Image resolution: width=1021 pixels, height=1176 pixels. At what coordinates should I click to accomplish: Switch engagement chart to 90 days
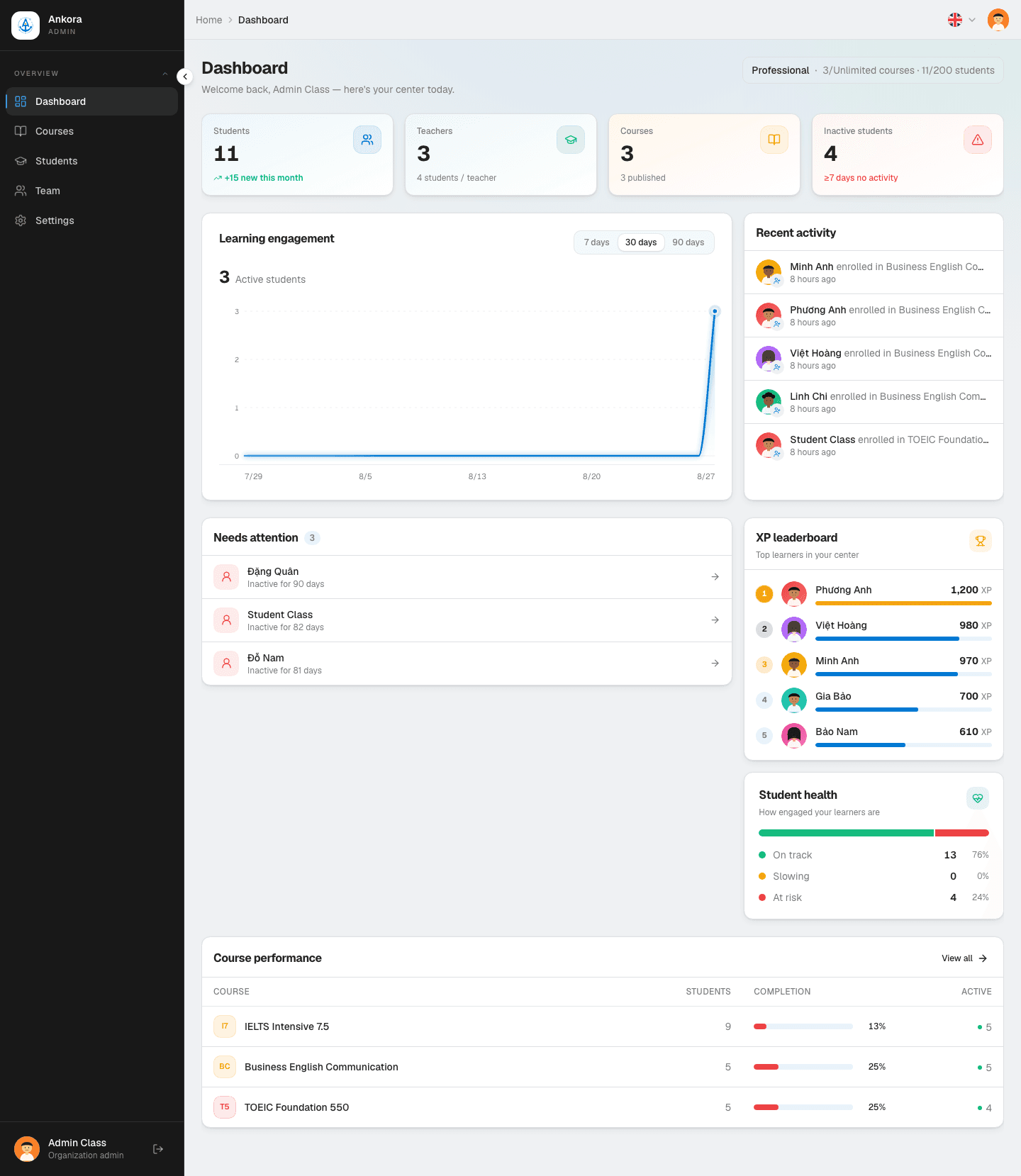(x=688, y=242)
